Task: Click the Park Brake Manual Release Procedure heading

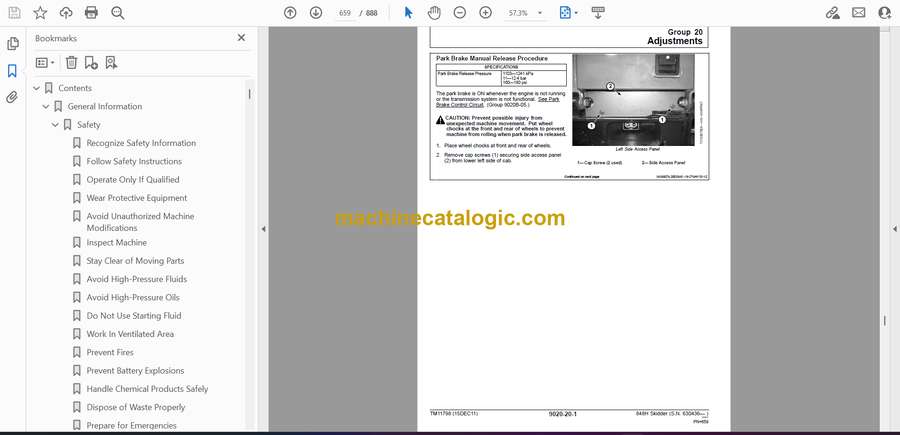Action: pyautogui.click(x=492, y=59)
